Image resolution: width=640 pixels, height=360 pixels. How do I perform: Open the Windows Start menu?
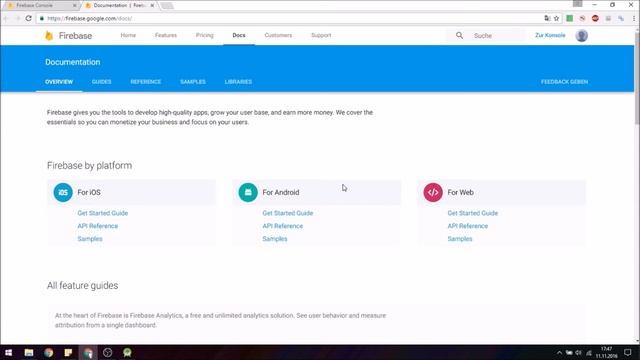coord(8,352)
